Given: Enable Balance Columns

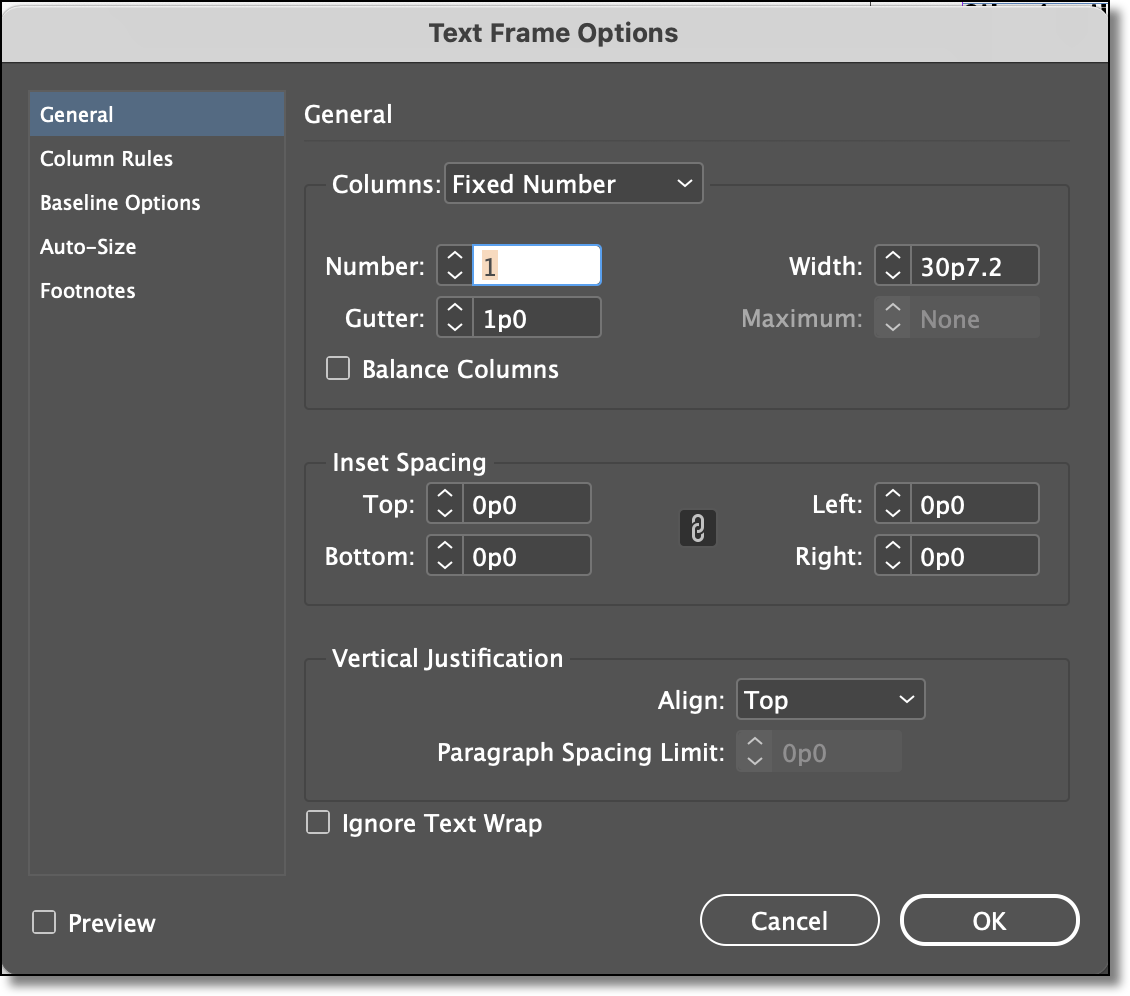Looking at the screenshot, I should tap(337, 369).
